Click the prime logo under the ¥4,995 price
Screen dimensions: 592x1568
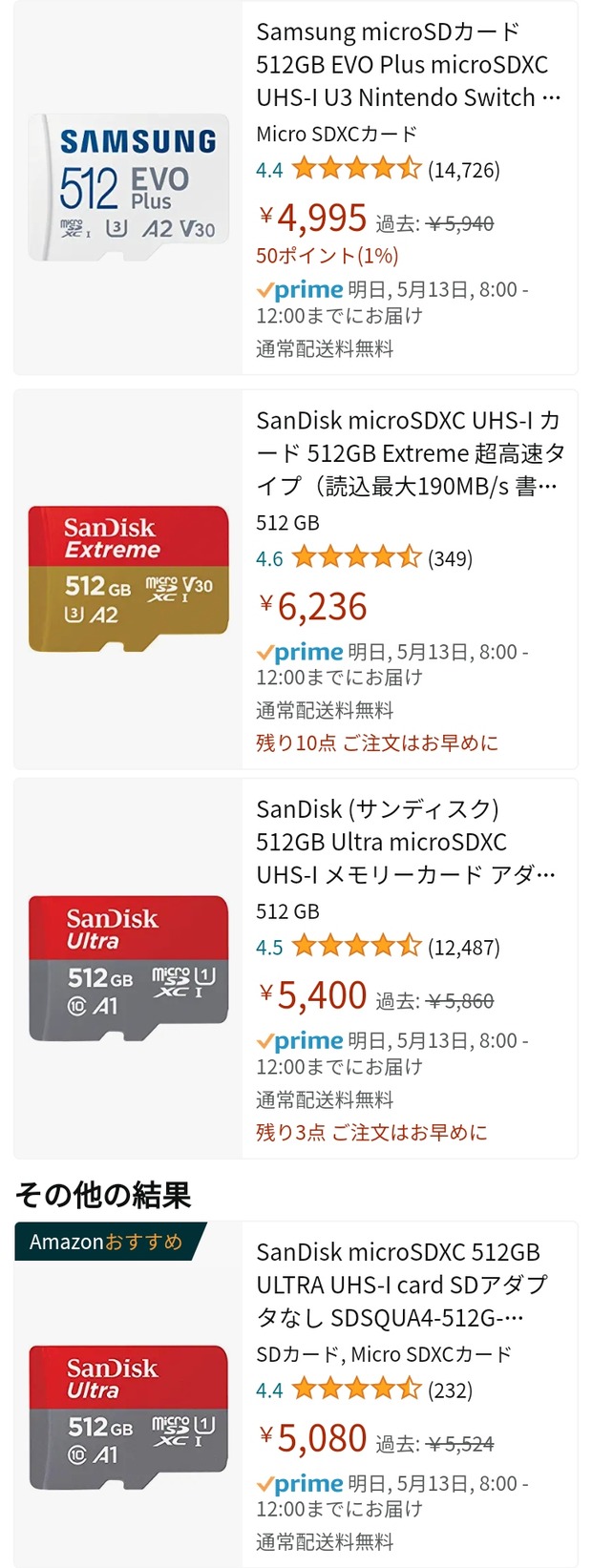300,290
